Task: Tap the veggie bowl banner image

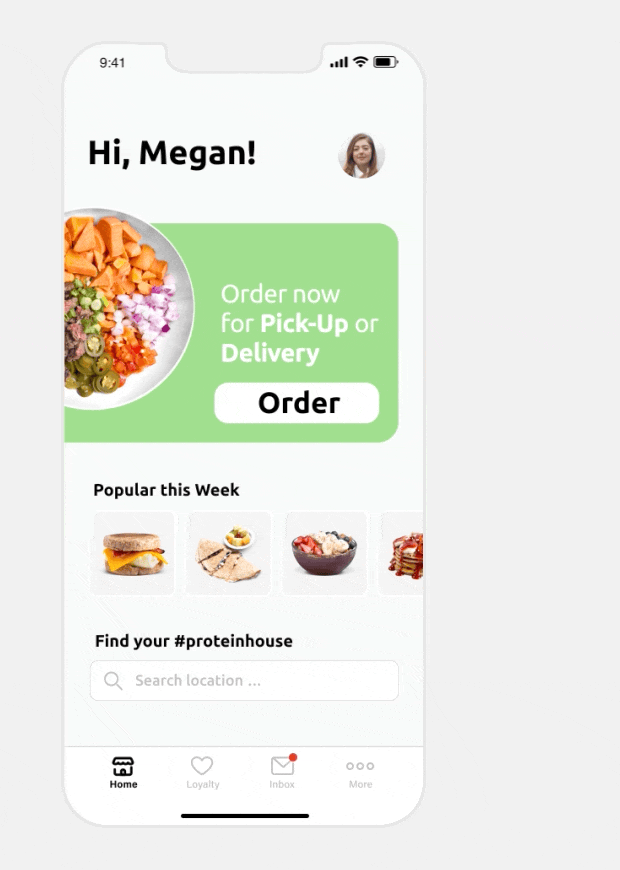Action: [x=129, y=309]
